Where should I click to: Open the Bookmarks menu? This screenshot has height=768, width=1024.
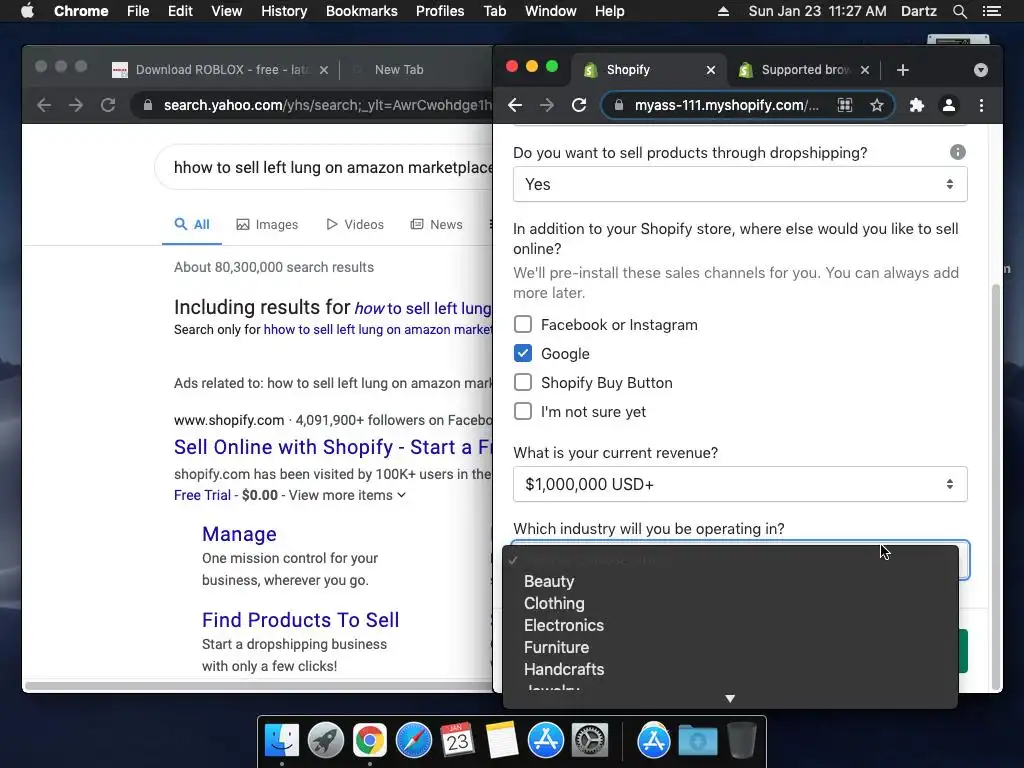(361, 11)
